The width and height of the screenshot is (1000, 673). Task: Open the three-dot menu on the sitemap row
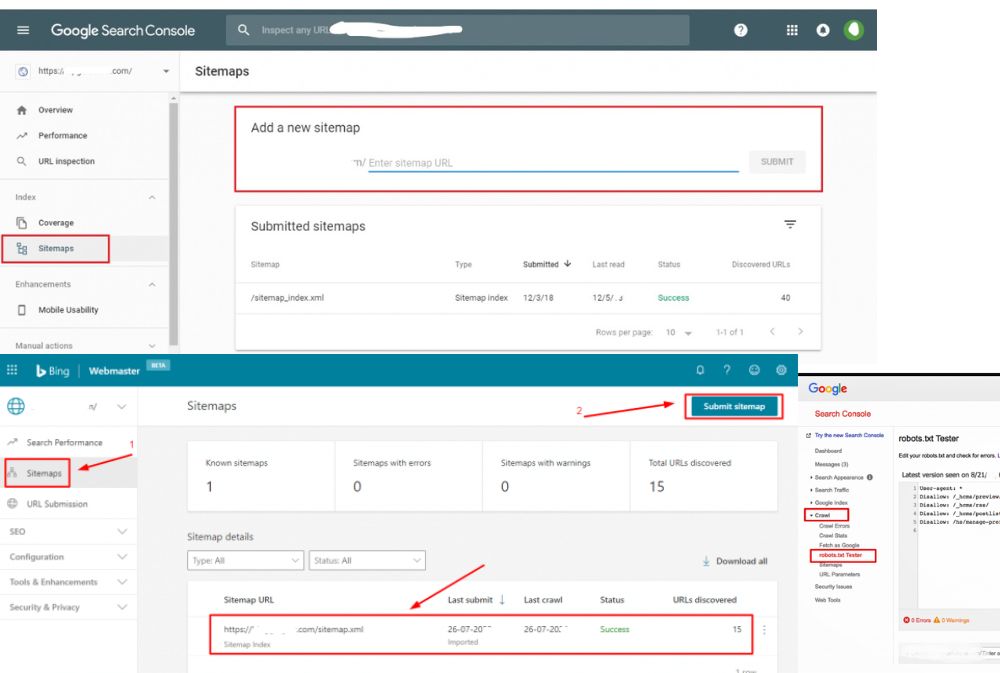pos(764,629)
